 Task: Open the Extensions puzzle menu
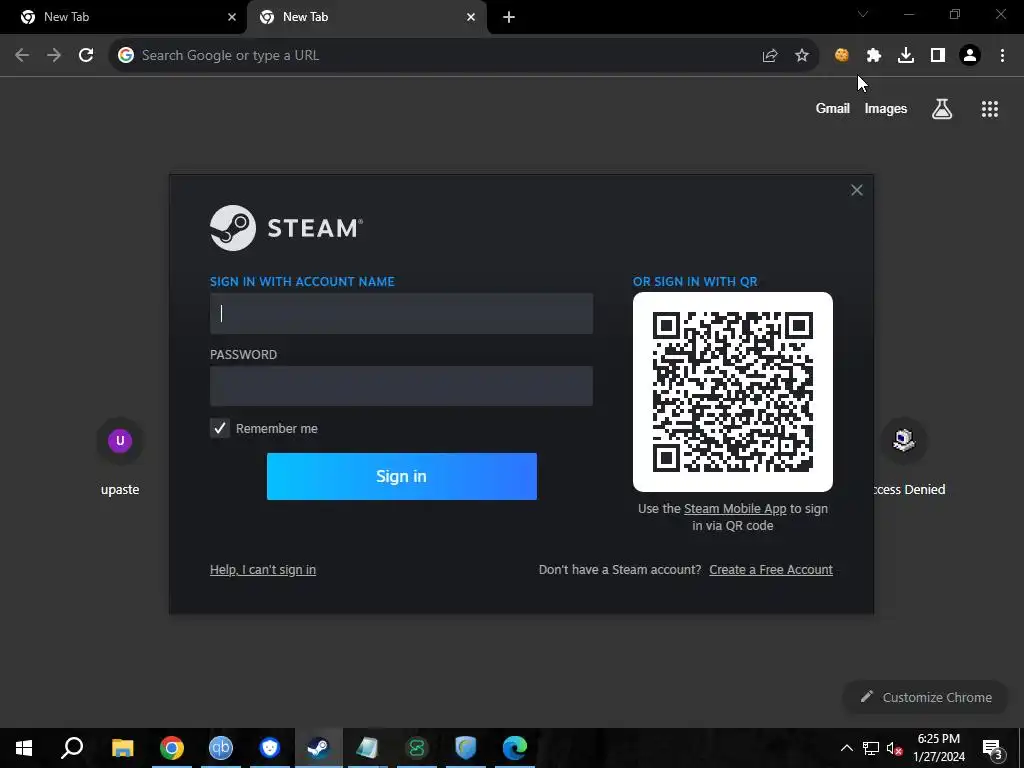(873, 56)
